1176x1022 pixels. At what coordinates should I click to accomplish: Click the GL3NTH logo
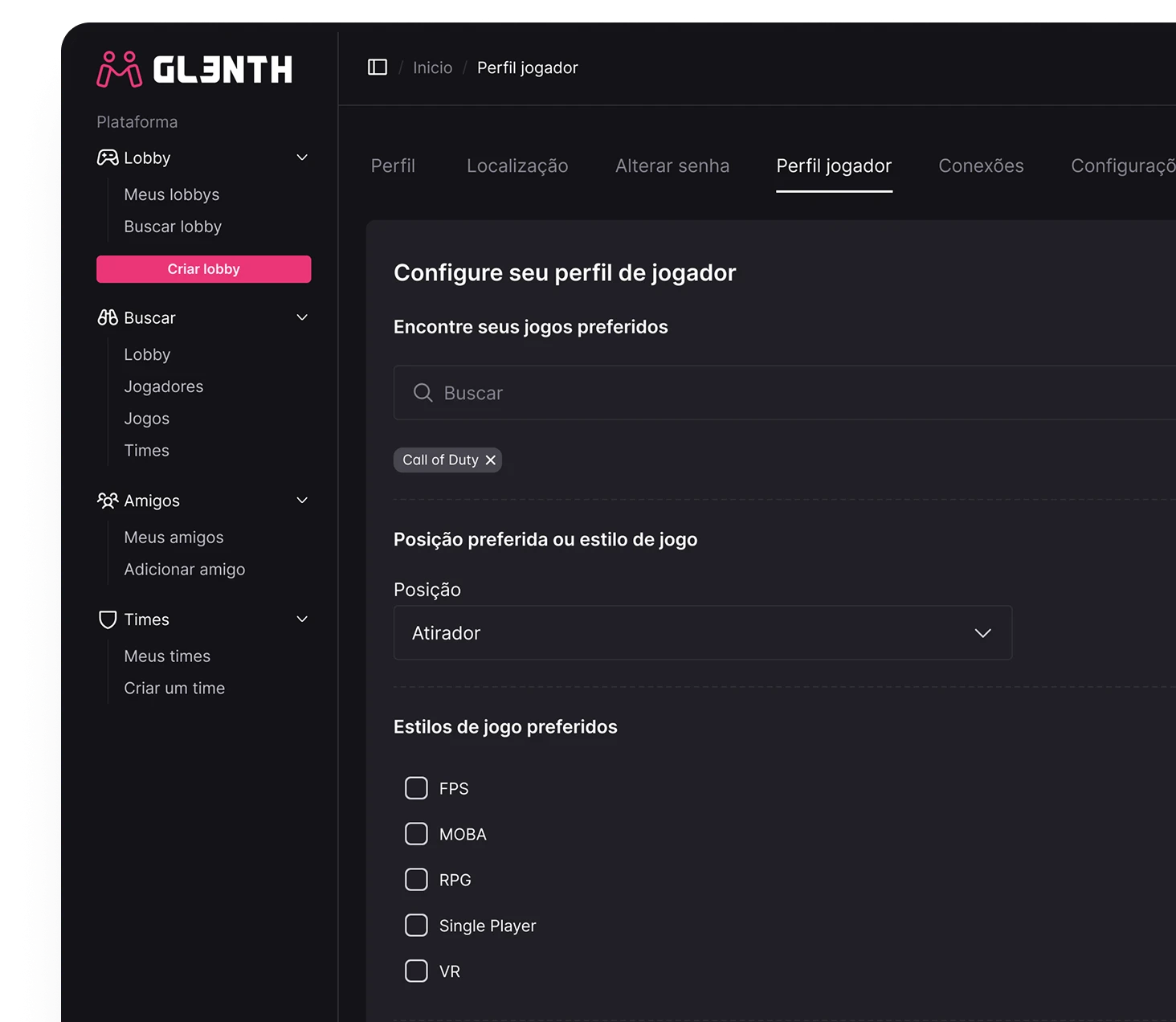pos(194,69)
